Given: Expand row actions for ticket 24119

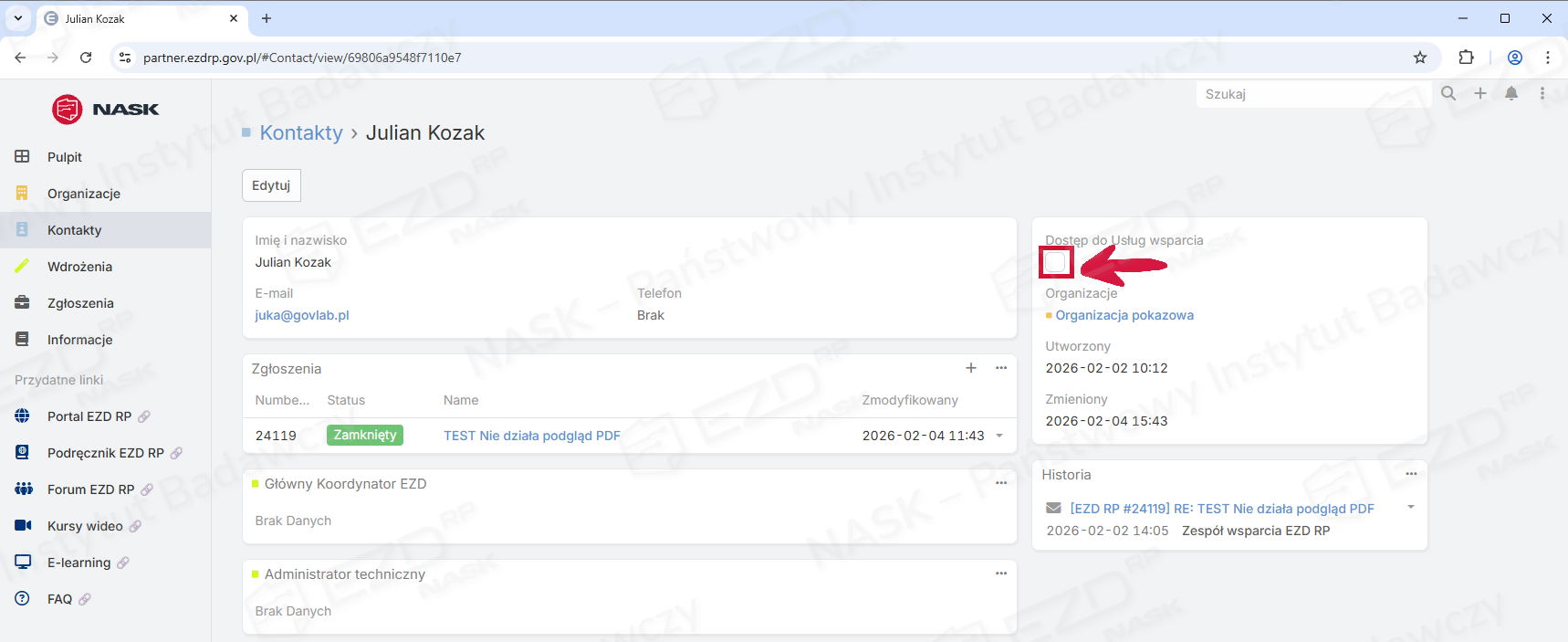Looking at the screenshot, I should point(999,436).
